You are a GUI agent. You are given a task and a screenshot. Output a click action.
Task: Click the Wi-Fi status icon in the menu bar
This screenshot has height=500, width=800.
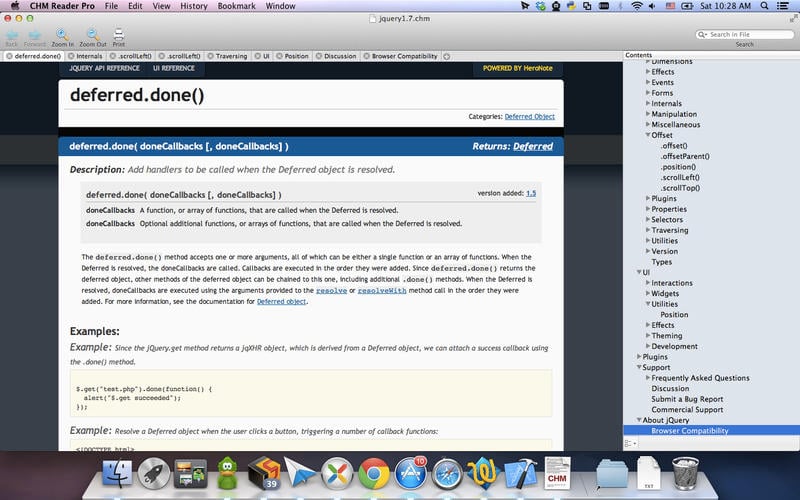[637, 6]
